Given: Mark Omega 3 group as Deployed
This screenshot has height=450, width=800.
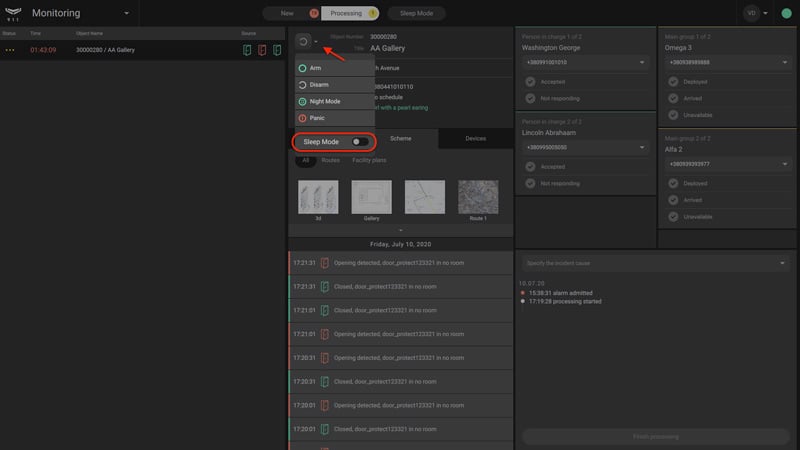Looking at the screenshot, I should tap(673, 82).
